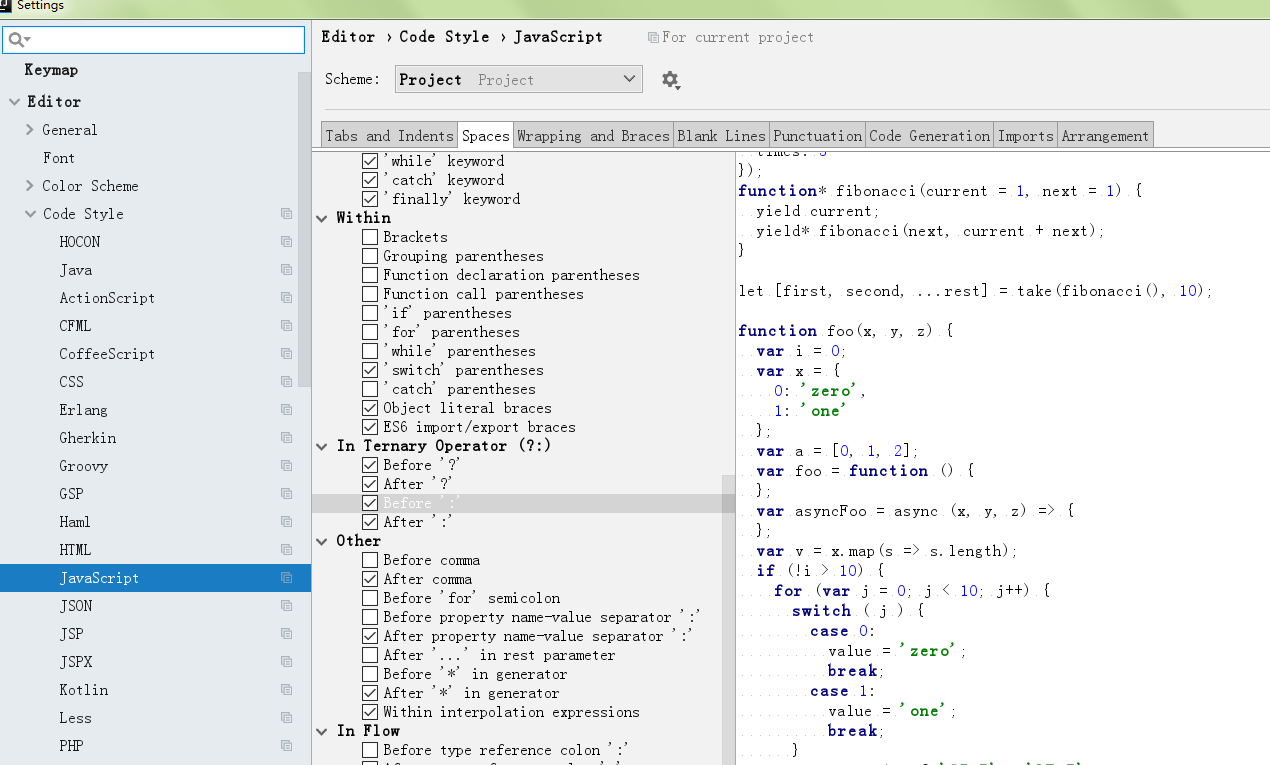Click the project icon beside Haml
This screenshot has height=765, width=1270.
pos(286,522)
